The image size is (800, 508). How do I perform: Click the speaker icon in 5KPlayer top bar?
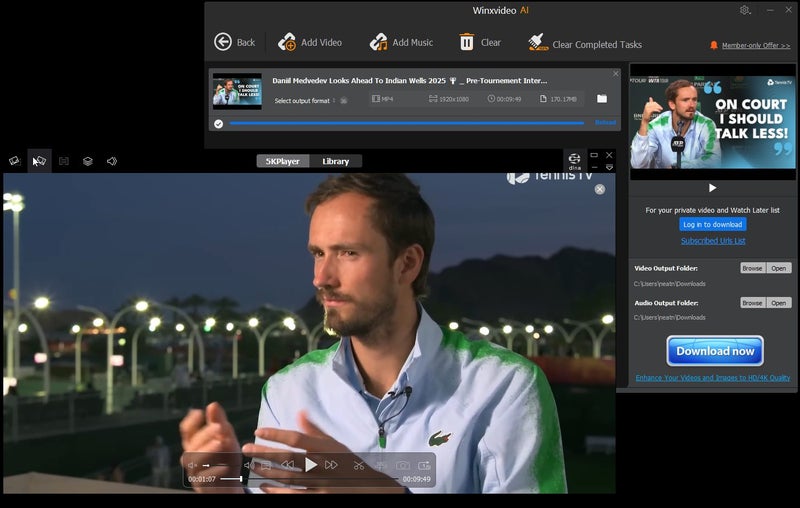tap(112, 161)
